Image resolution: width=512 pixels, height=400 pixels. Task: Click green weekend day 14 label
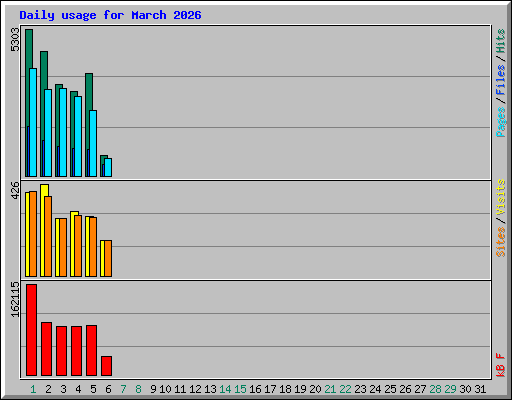click(x=225, y=389)
